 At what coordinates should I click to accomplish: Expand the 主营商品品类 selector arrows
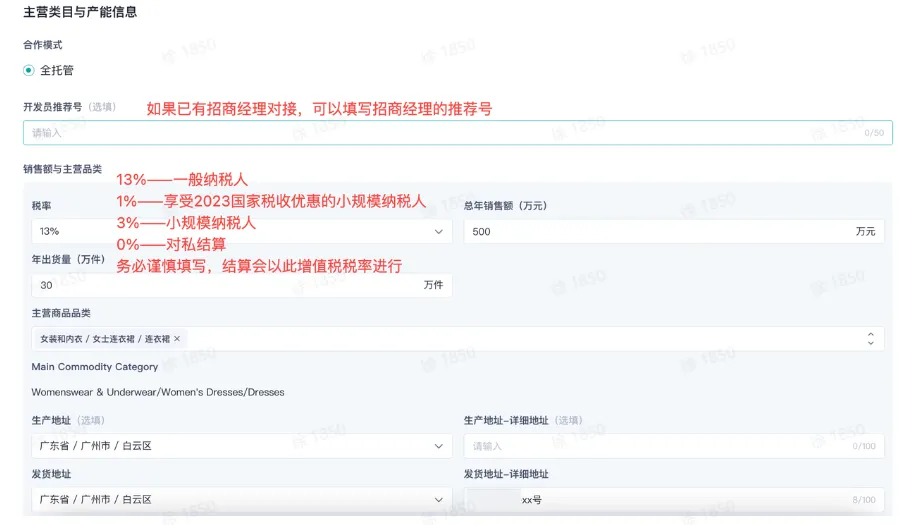click(870, 339)
